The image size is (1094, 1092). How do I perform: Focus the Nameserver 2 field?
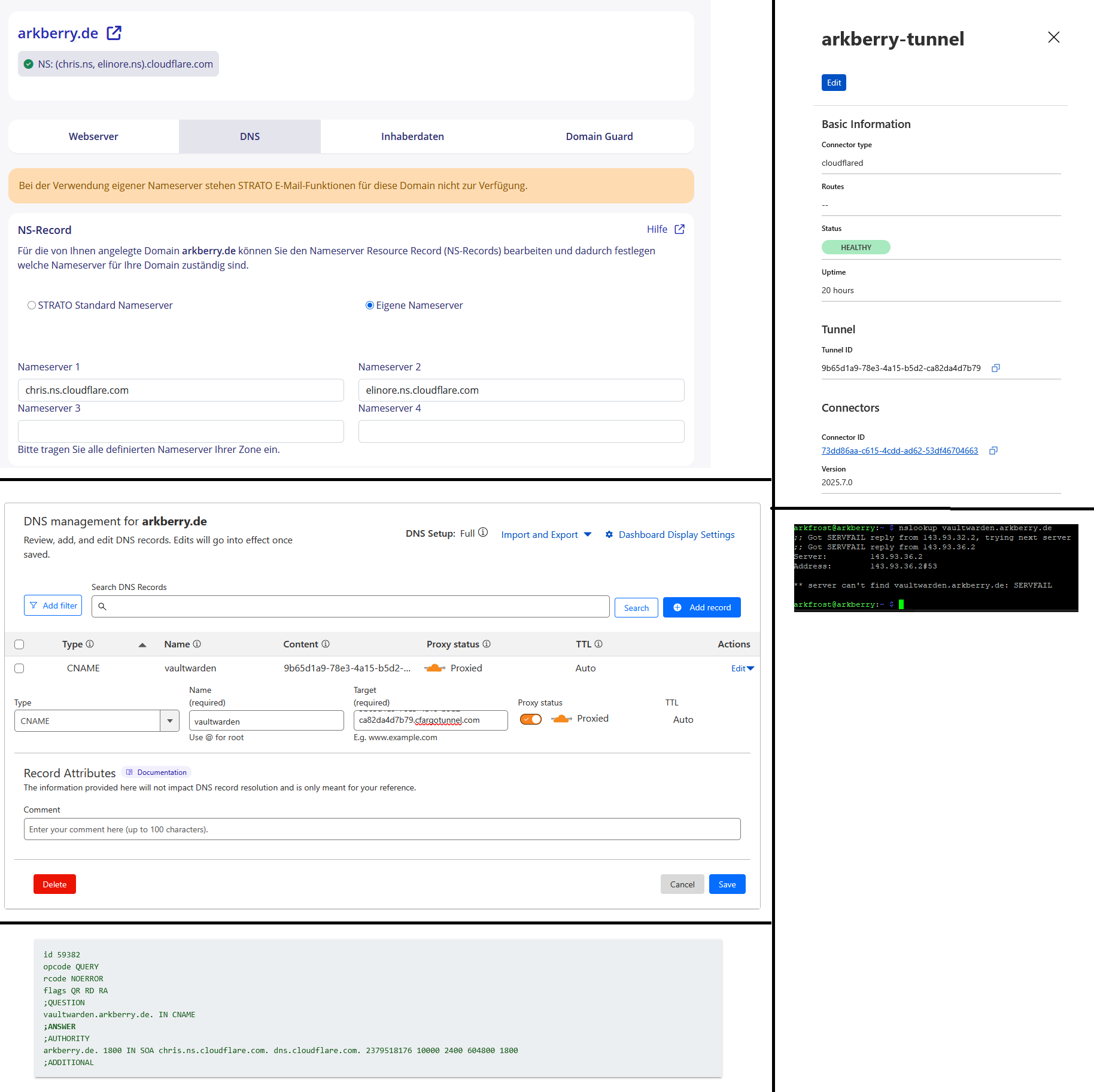521,390
